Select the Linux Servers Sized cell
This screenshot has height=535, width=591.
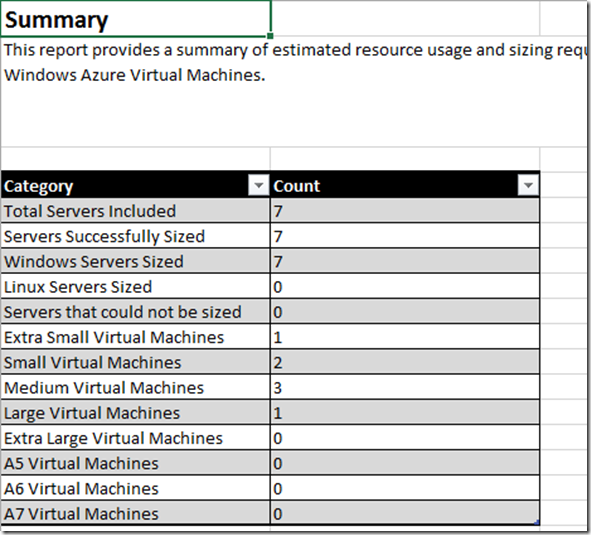(135, 287)
